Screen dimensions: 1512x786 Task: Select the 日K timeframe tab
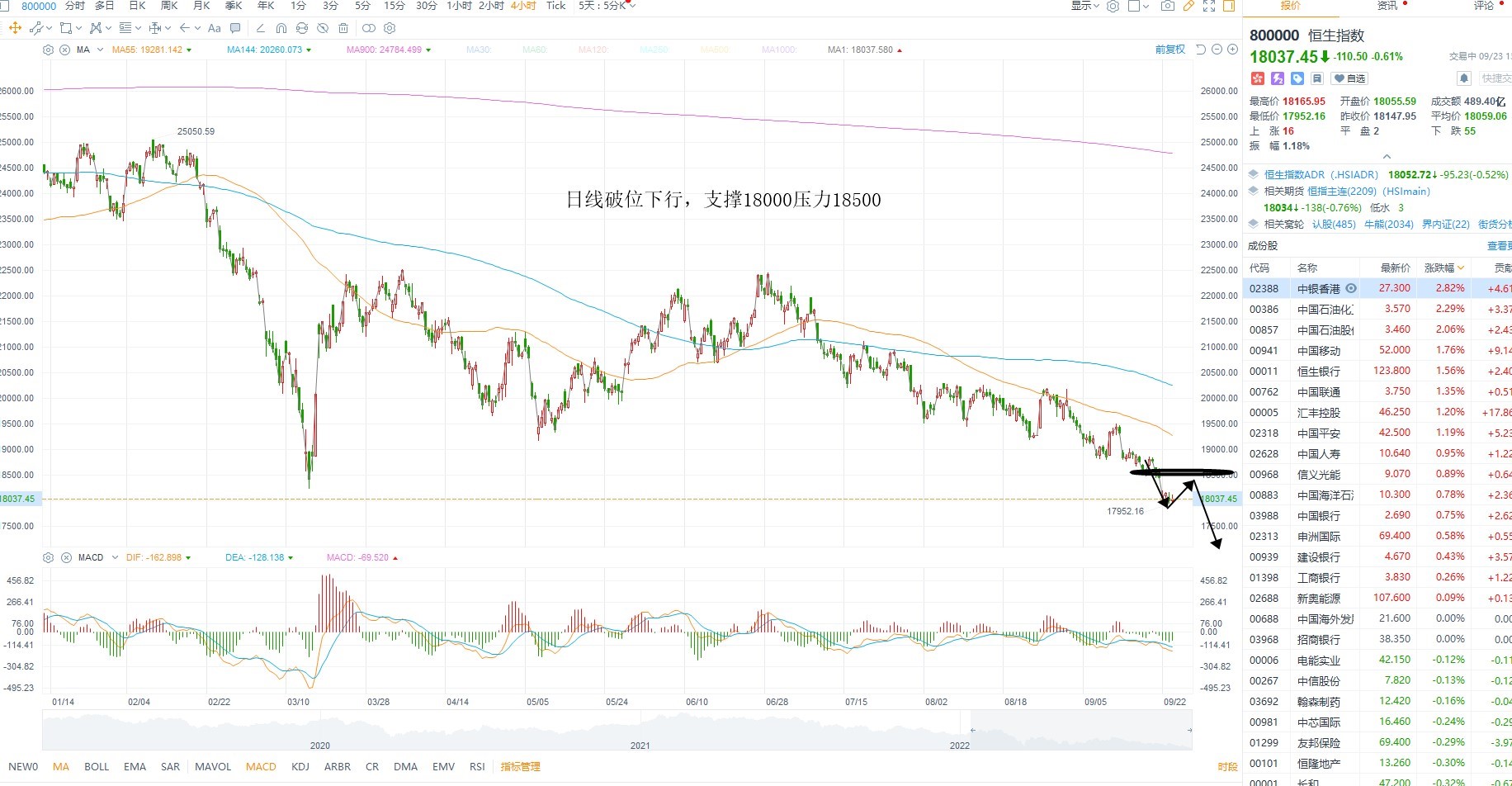click(137, 6)
